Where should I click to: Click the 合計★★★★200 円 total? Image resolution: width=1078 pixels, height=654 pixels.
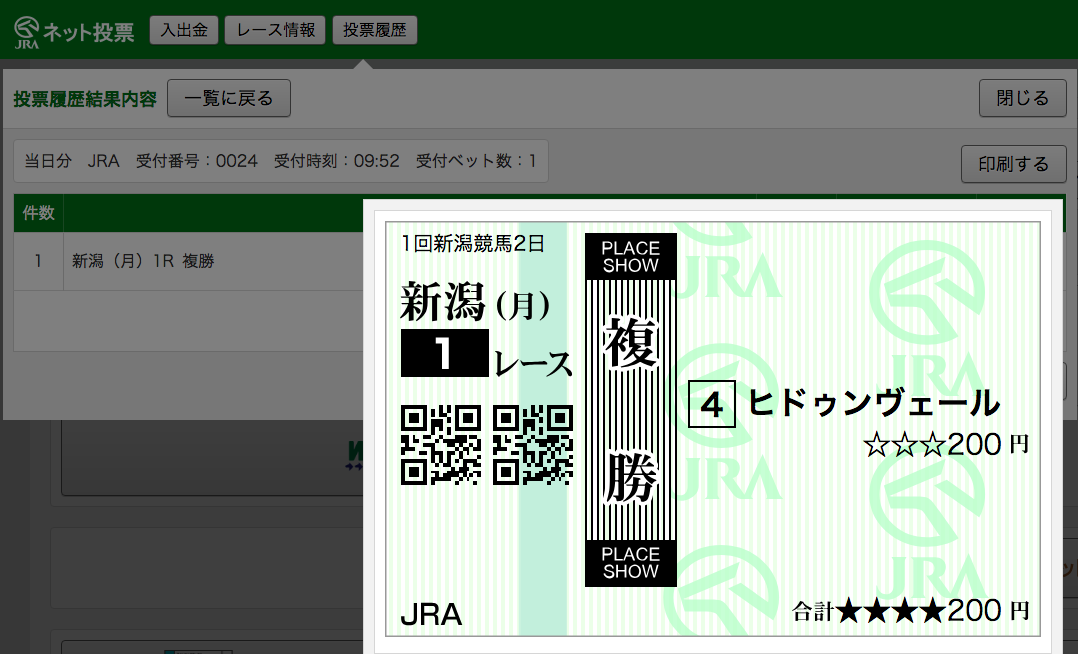coord(910,611)
